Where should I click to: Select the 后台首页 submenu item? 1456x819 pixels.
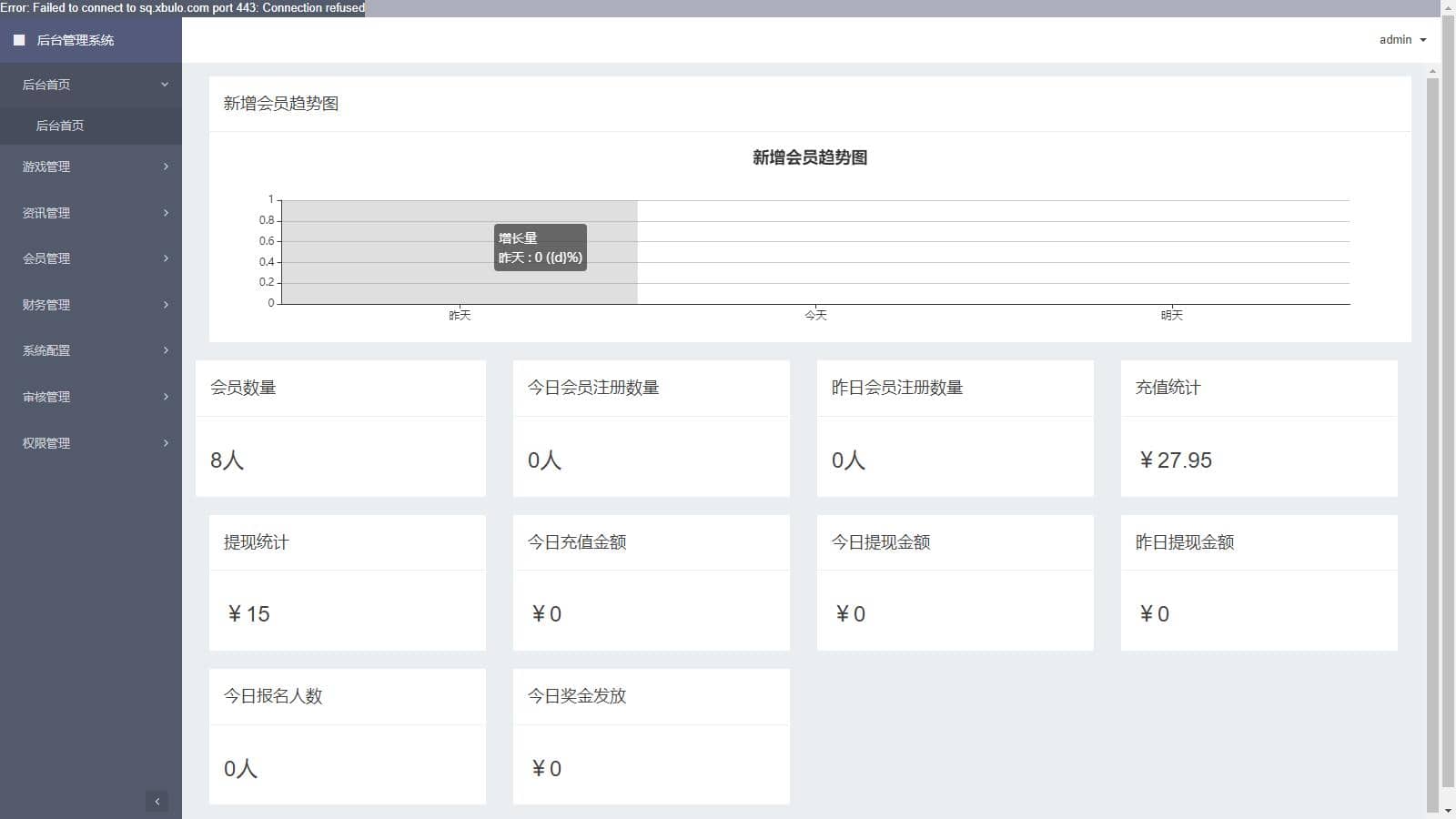click(60, 126)
